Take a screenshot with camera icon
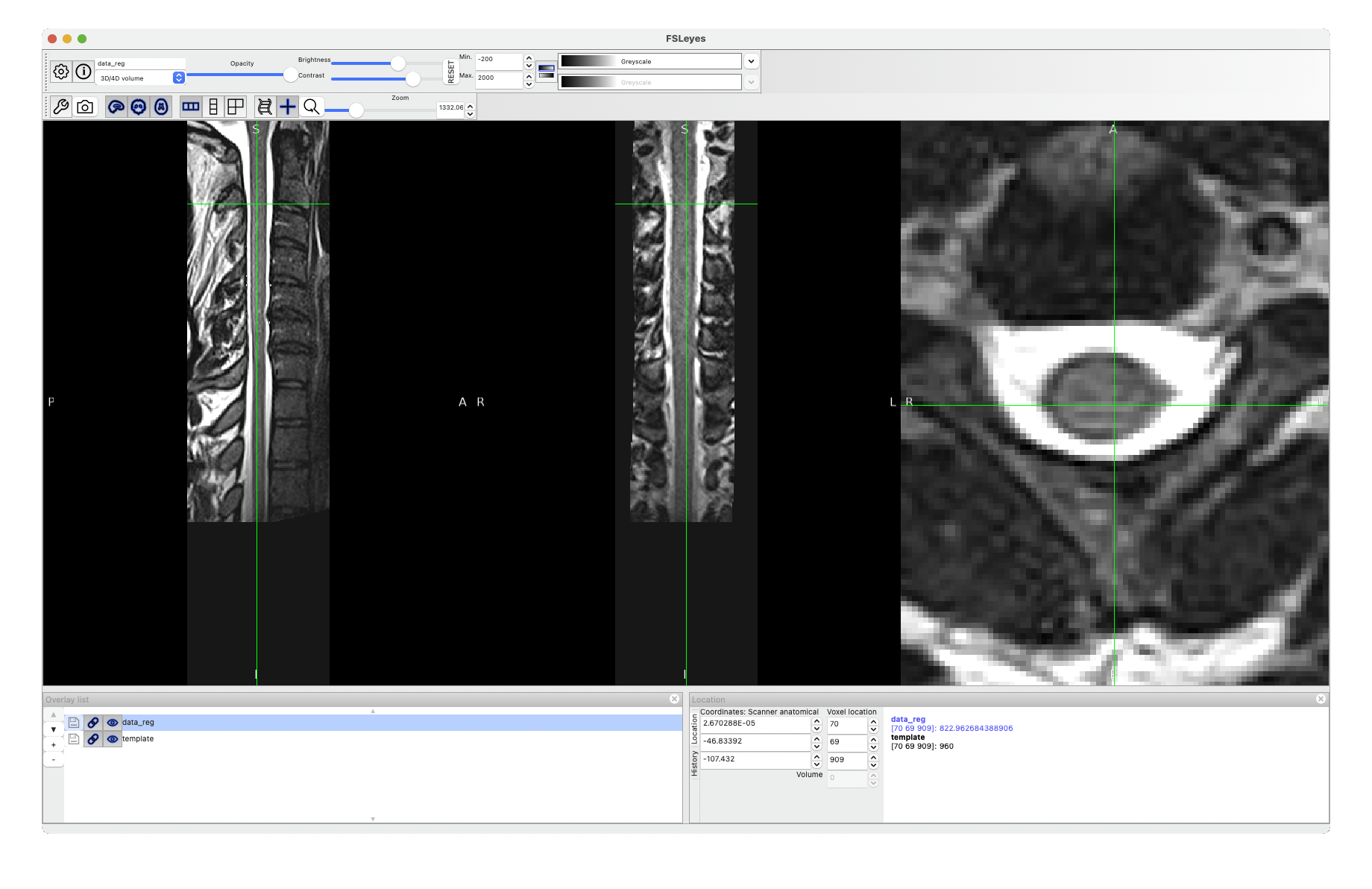The width and height of the screenshot is (1372, 889). [x=85, y=107]
